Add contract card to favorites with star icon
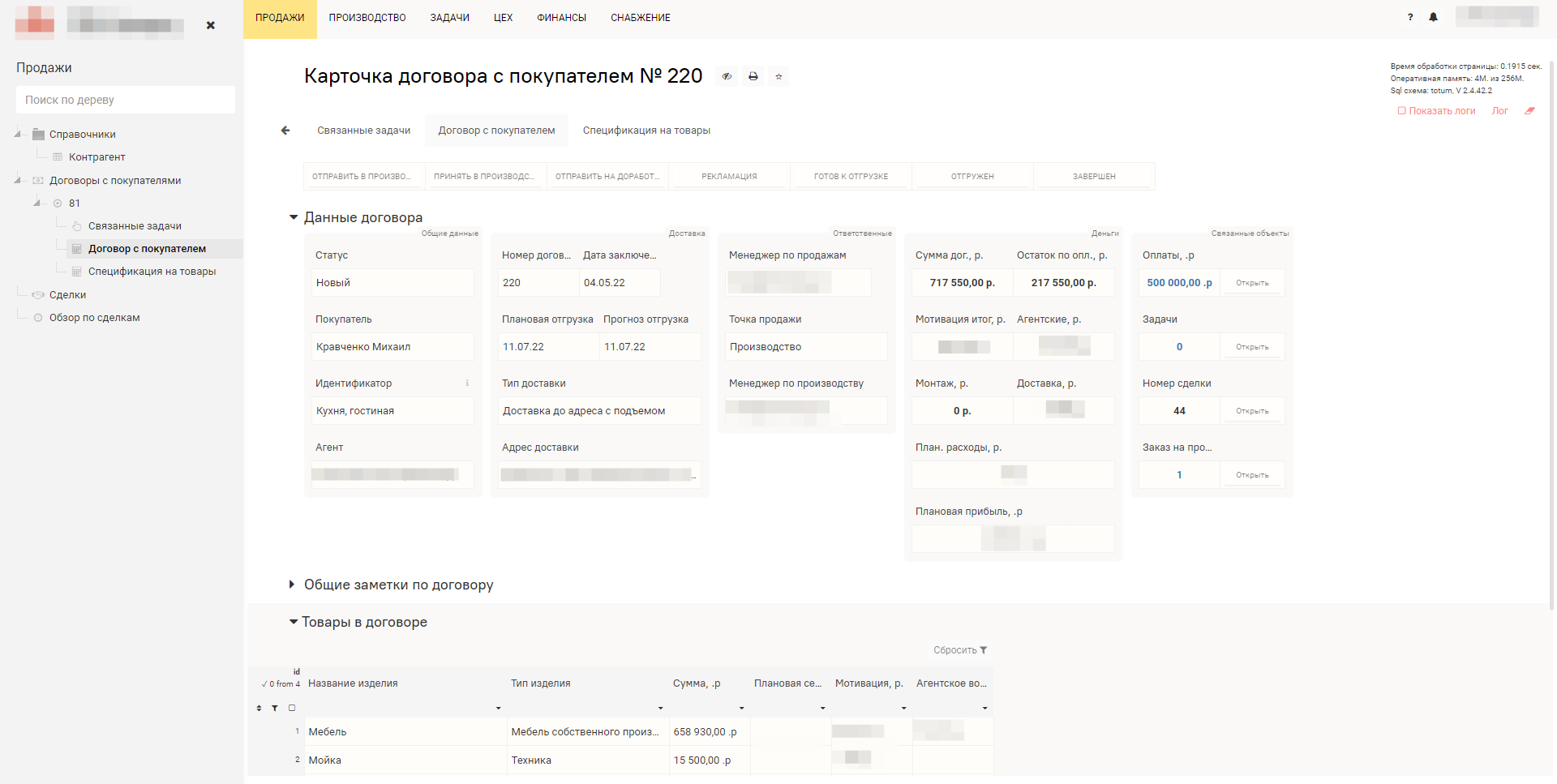 778,76
